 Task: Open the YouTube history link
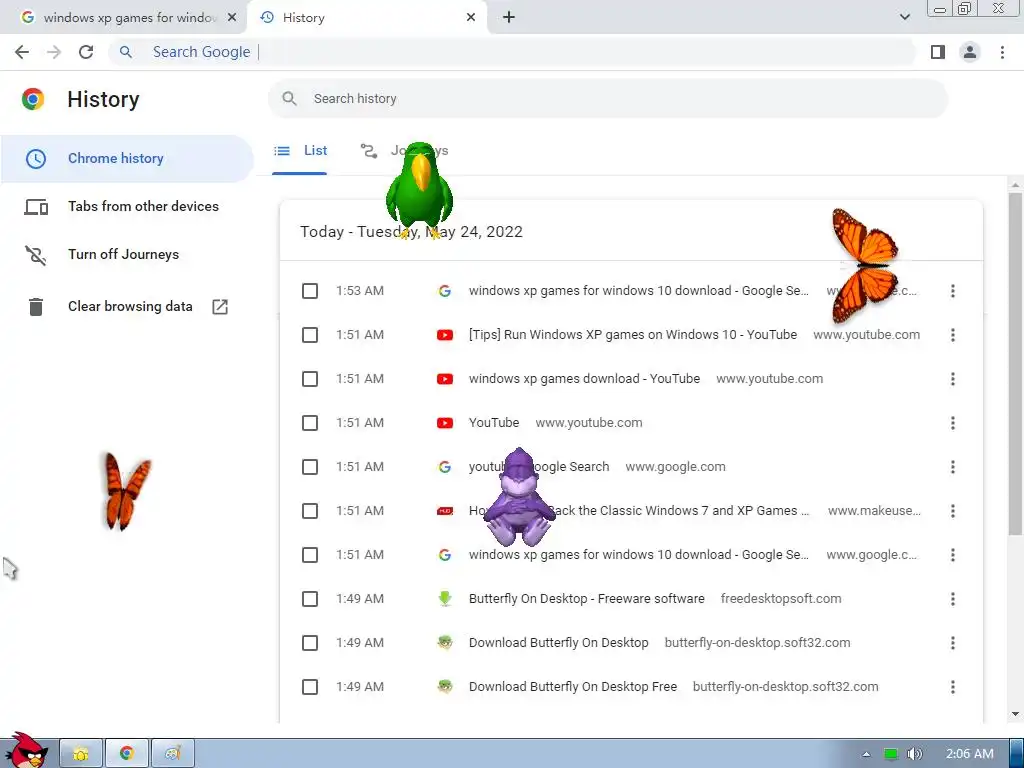[x=494, y=423]
